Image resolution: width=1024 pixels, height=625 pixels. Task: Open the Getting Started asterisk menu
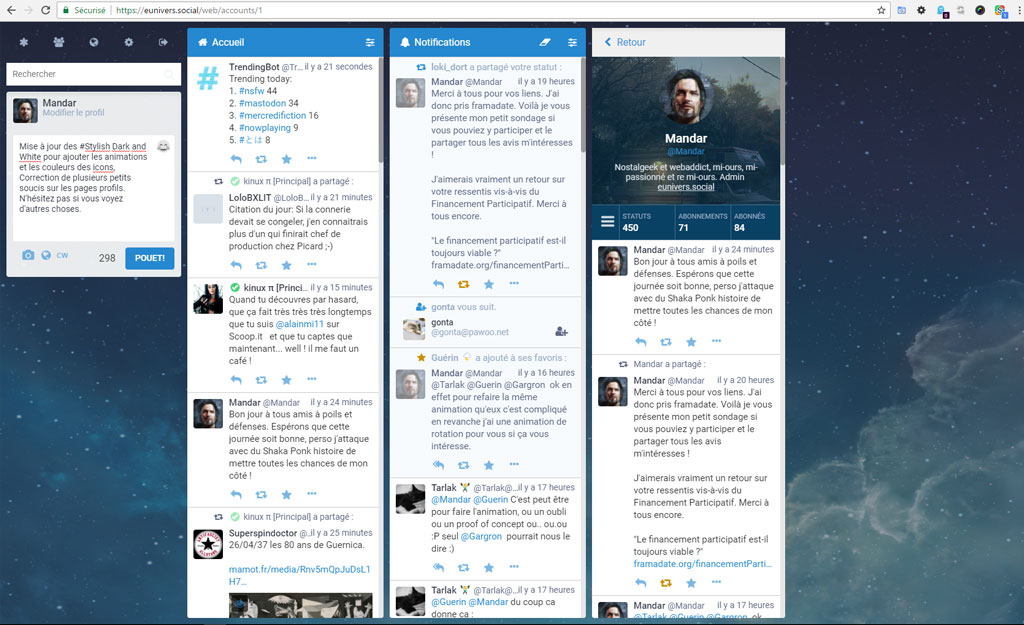tap(23, 42)
